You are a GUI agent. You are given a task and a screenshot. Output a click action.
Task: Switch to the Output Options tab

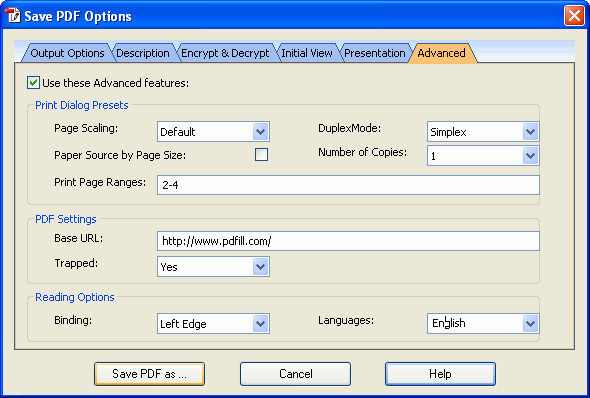(x=67, y=53)
